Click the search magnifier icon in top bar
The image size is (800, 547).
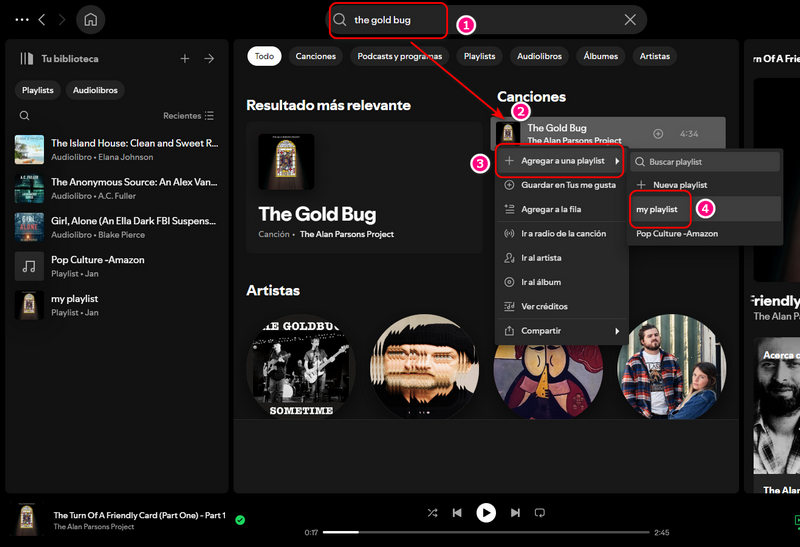[x=340, y=19]
